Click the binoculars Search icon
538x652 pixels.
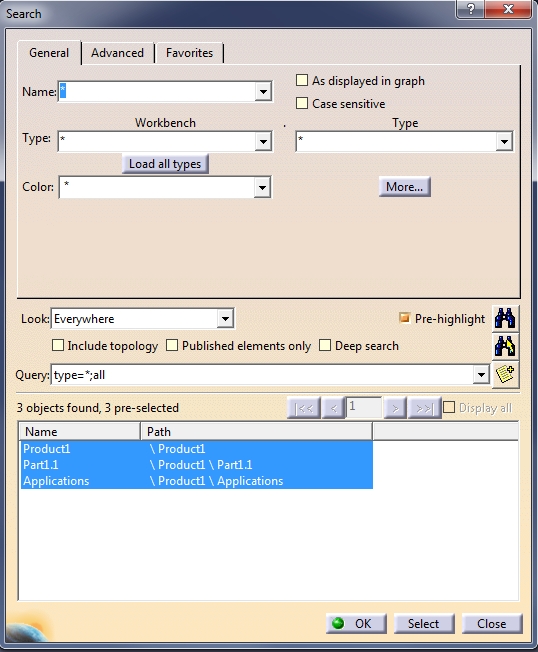tap(505, 319)
